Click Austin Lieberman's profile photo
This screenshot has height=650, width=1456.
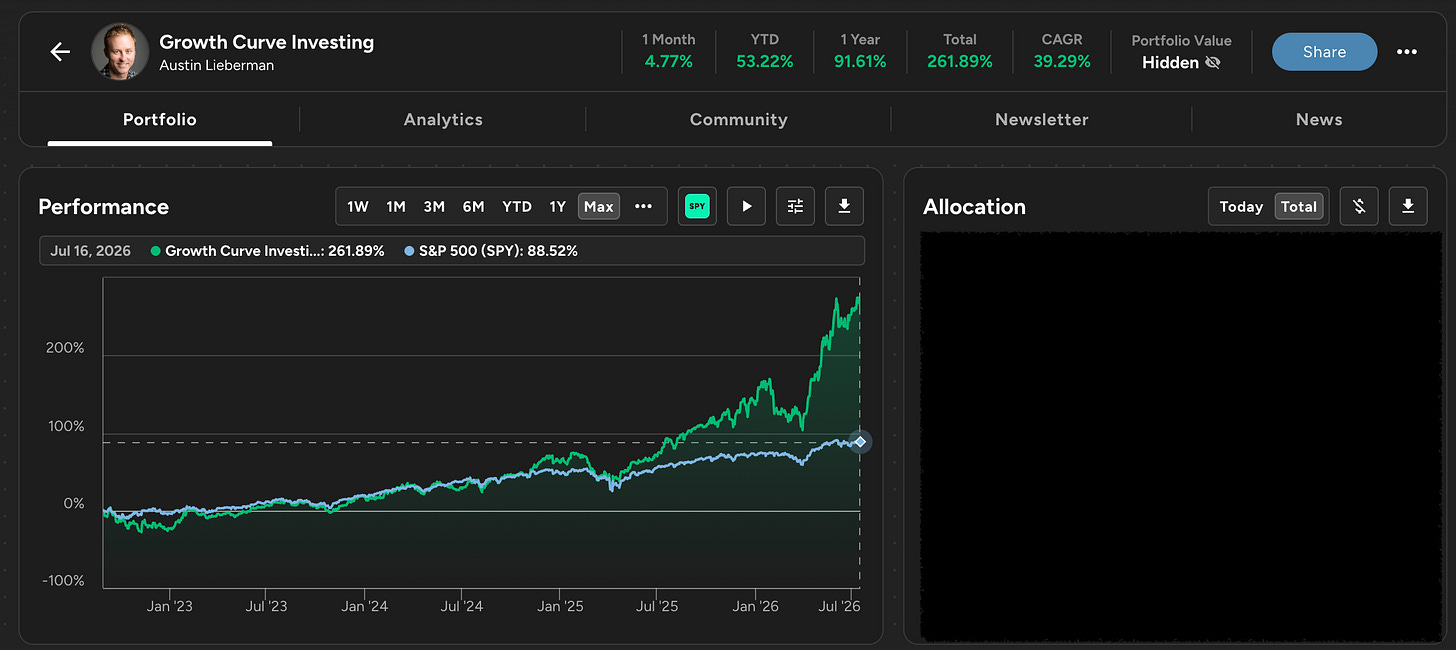click(120, 52)
